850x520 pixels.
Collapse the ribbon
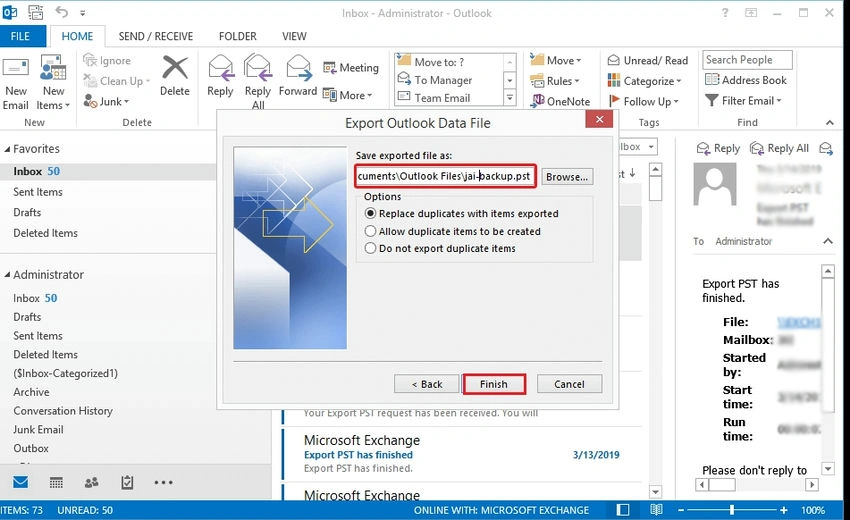829,123
